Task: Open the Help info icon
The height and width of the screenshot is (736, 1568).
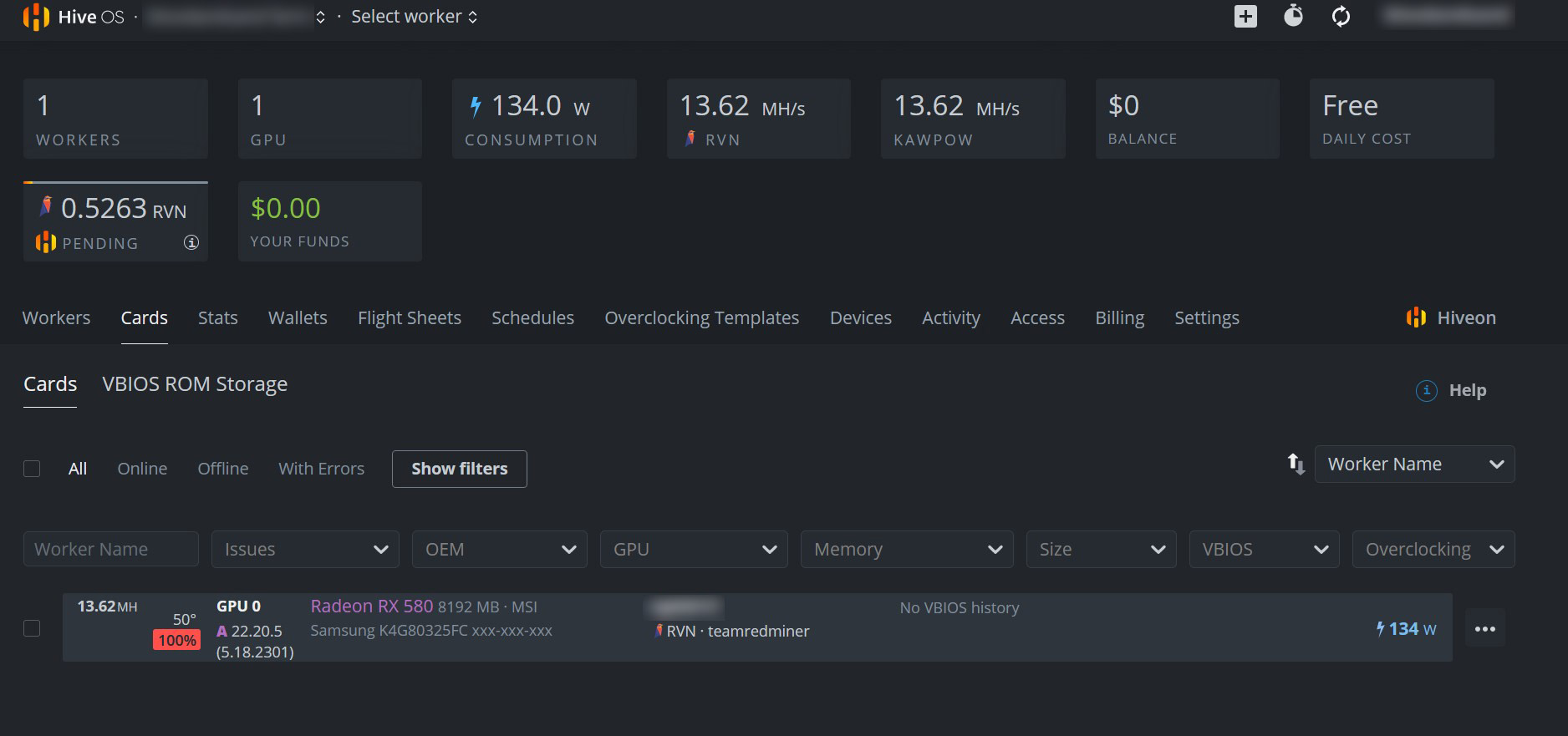Action: [1426, 390]
